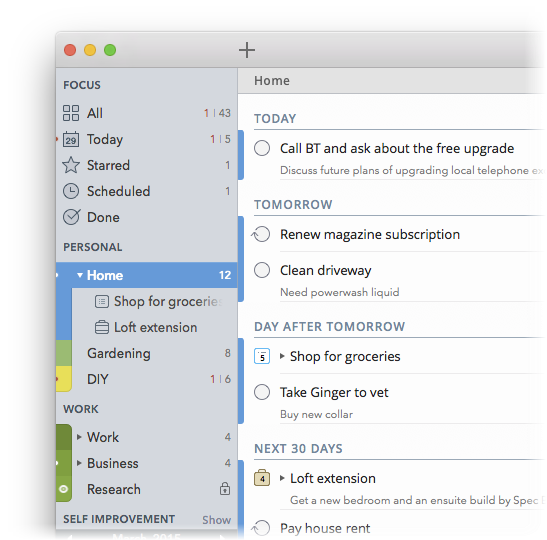Mark Call BT task as complete
Viewport: 547px width, 540px height.
click(x=262, y=148)
